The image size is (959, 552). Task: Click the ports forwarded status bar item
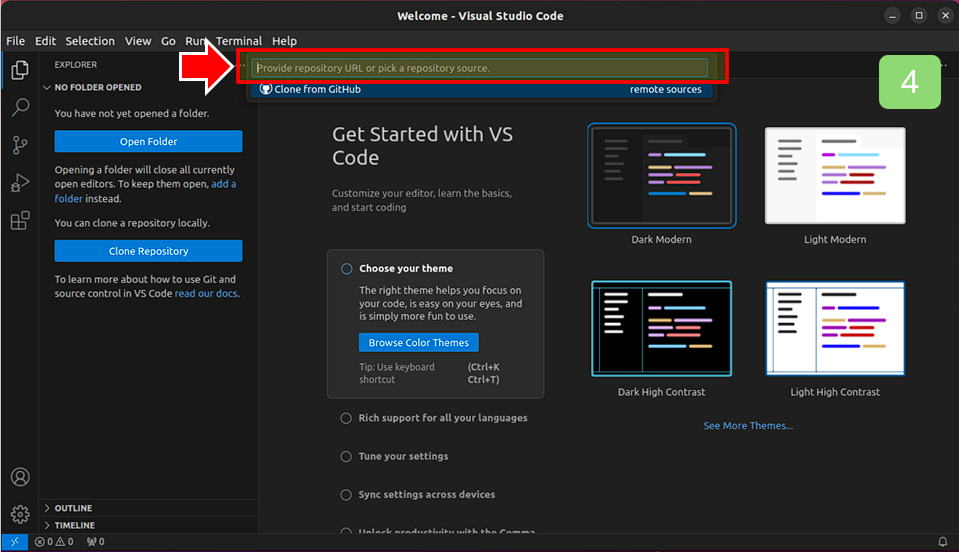(x=95, y=542)
